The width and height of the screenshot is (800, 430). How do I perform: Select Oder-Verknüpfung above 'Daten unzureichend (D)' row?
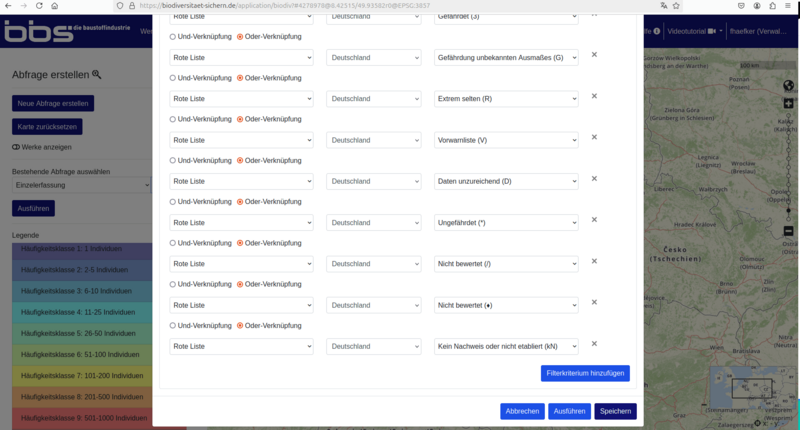pyautogui.click(x=240, y=160)
